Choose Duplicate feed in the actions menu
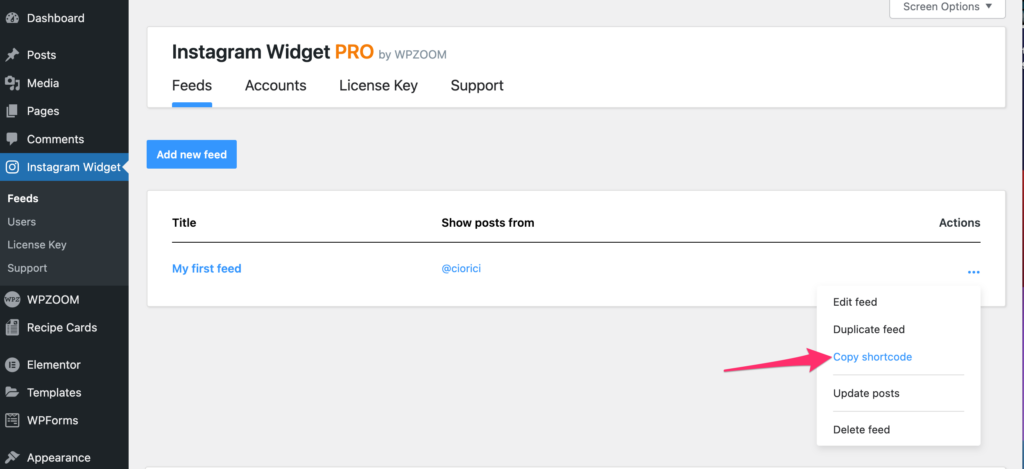This screenshot has width=1024, height=469. [x=869, y=329]
